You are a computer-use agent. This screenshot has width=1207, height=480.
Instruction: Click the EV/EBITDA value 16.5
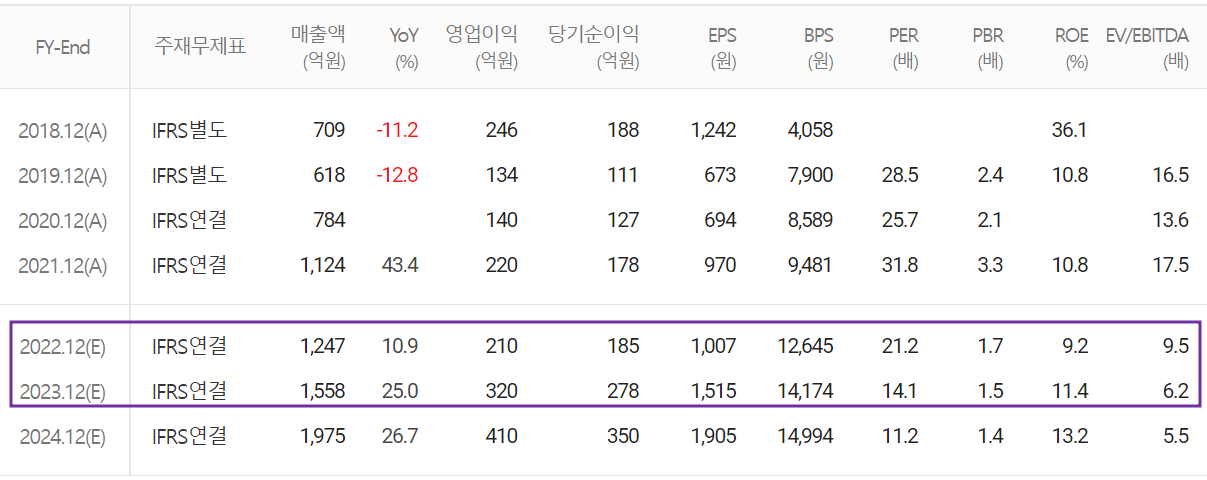(1171, 175)
